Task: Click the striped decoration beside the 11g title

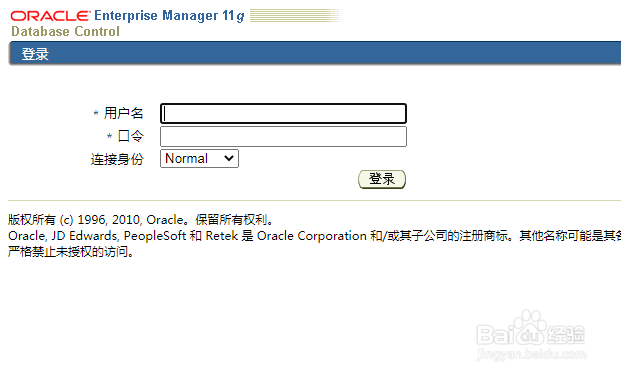Action: pos(295,15)
